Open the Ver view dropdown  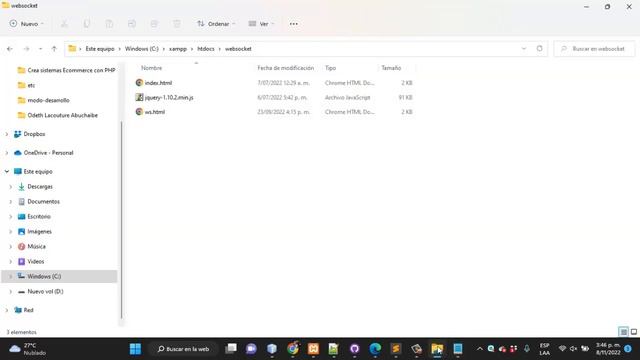pos(261,24)
